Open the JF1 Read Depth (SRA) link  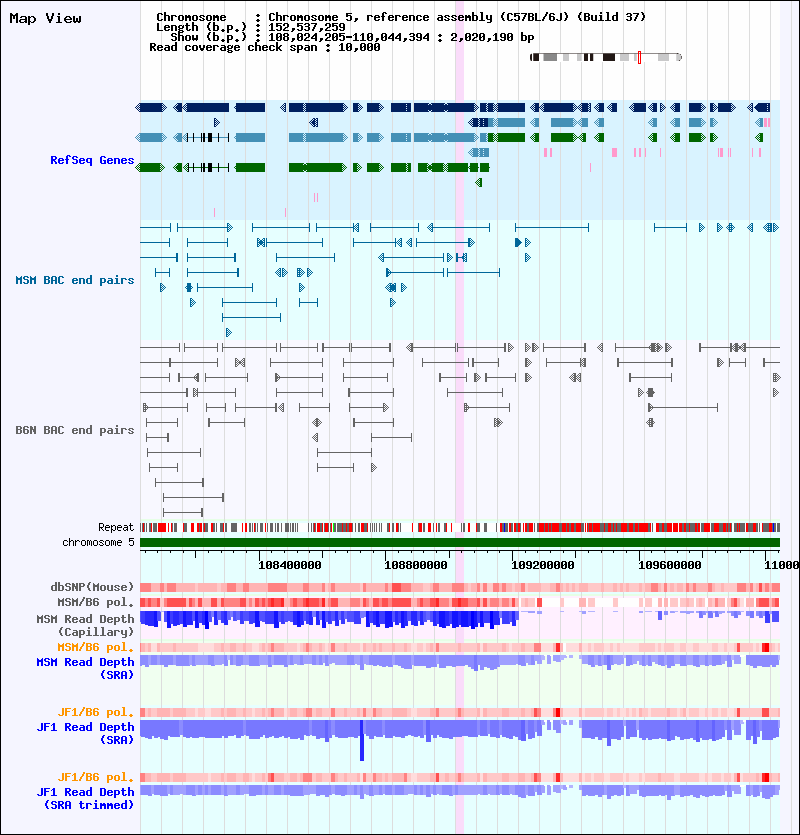pyautogui.click(x=85, y=733)
